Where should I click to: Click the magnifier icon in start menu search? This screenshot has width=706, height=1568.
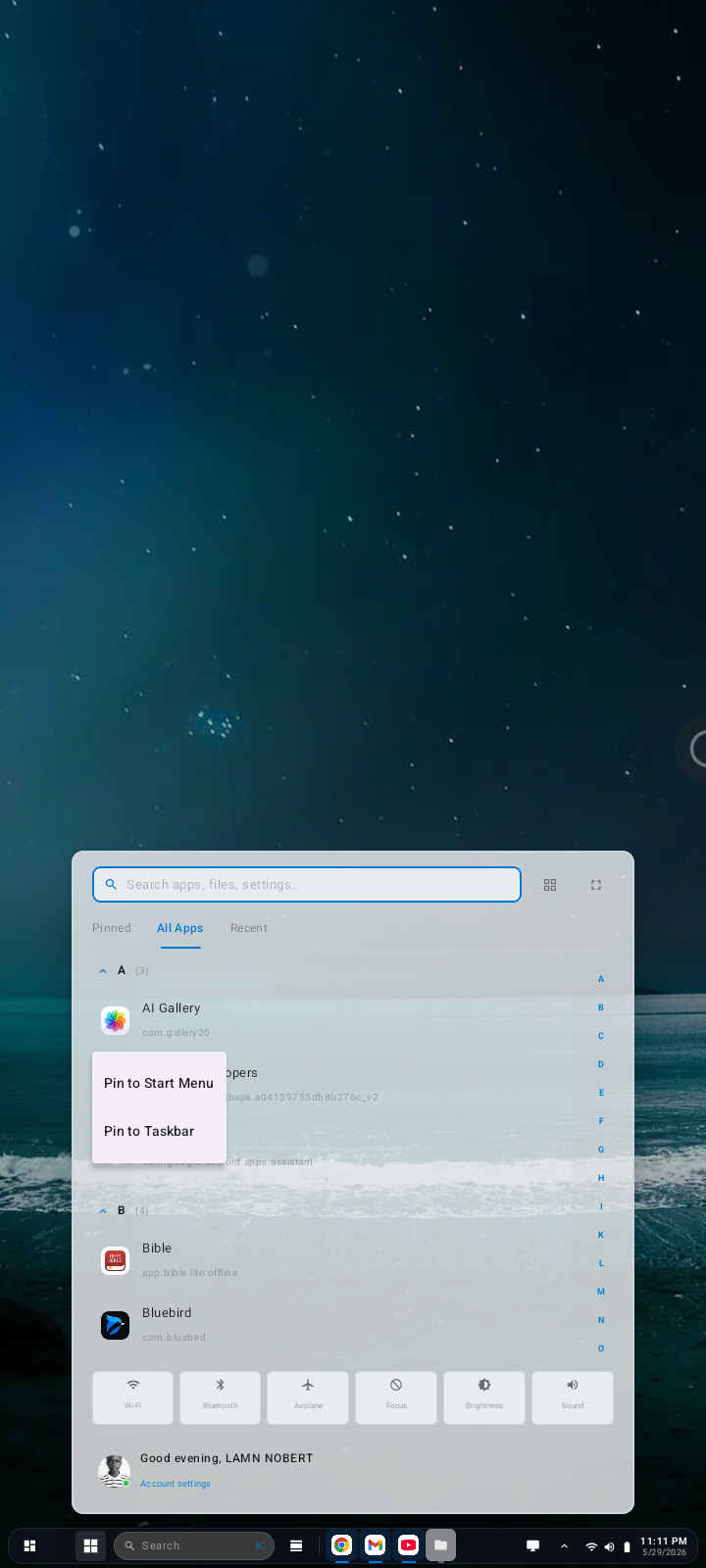(x=111, y=884)
